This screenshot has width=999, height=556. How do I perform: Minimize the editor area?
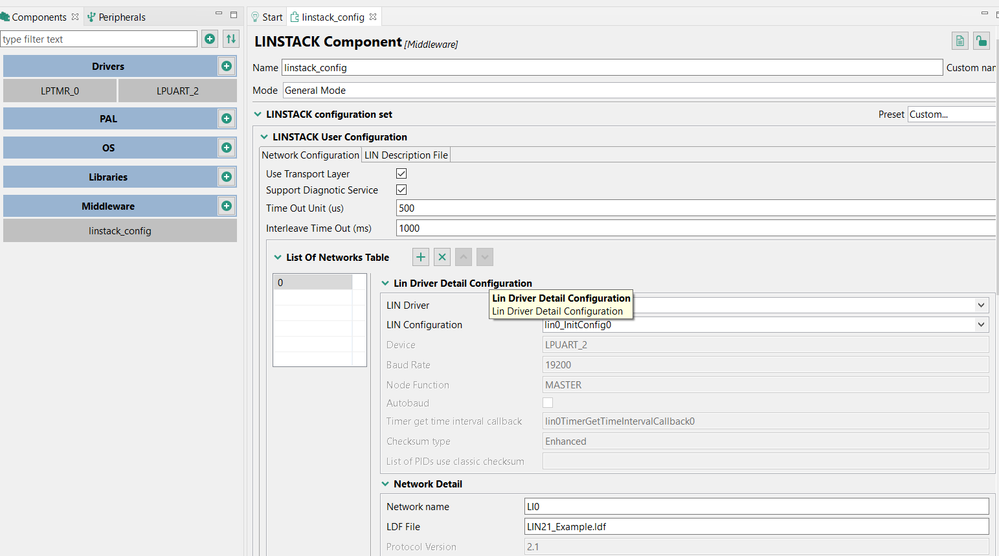coord(984,13)
